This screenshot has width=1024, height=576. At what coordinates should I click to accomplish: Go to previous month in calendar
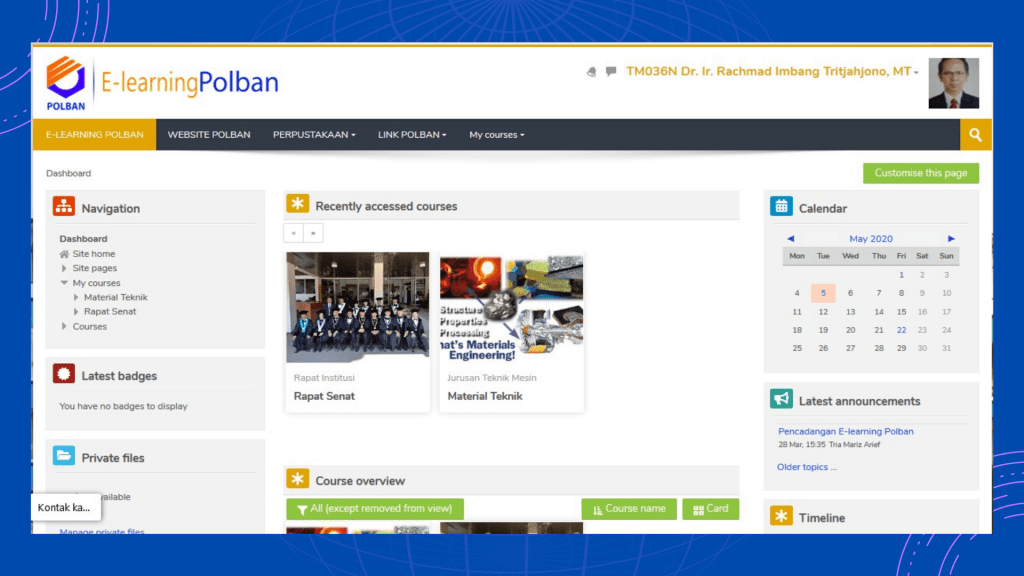(x=790, y=239)
